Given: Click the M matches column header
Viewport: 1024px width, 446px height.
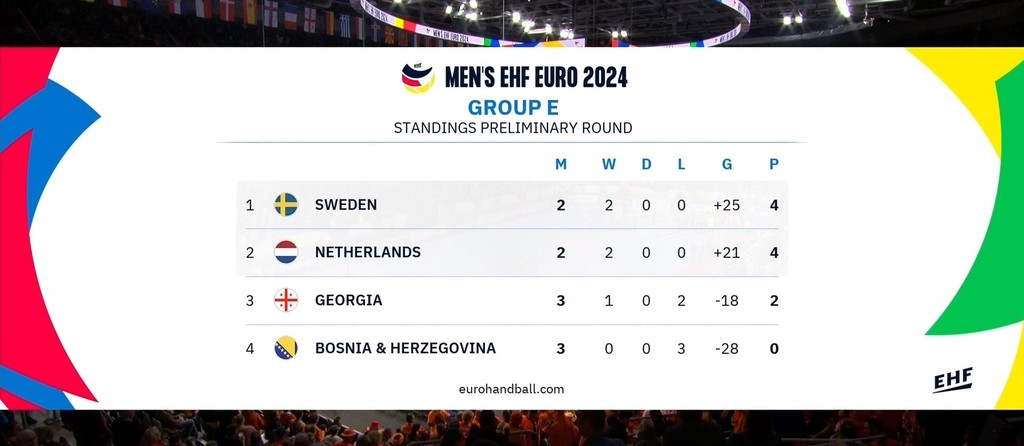Looking at the screenshot, I should [561, 164].
